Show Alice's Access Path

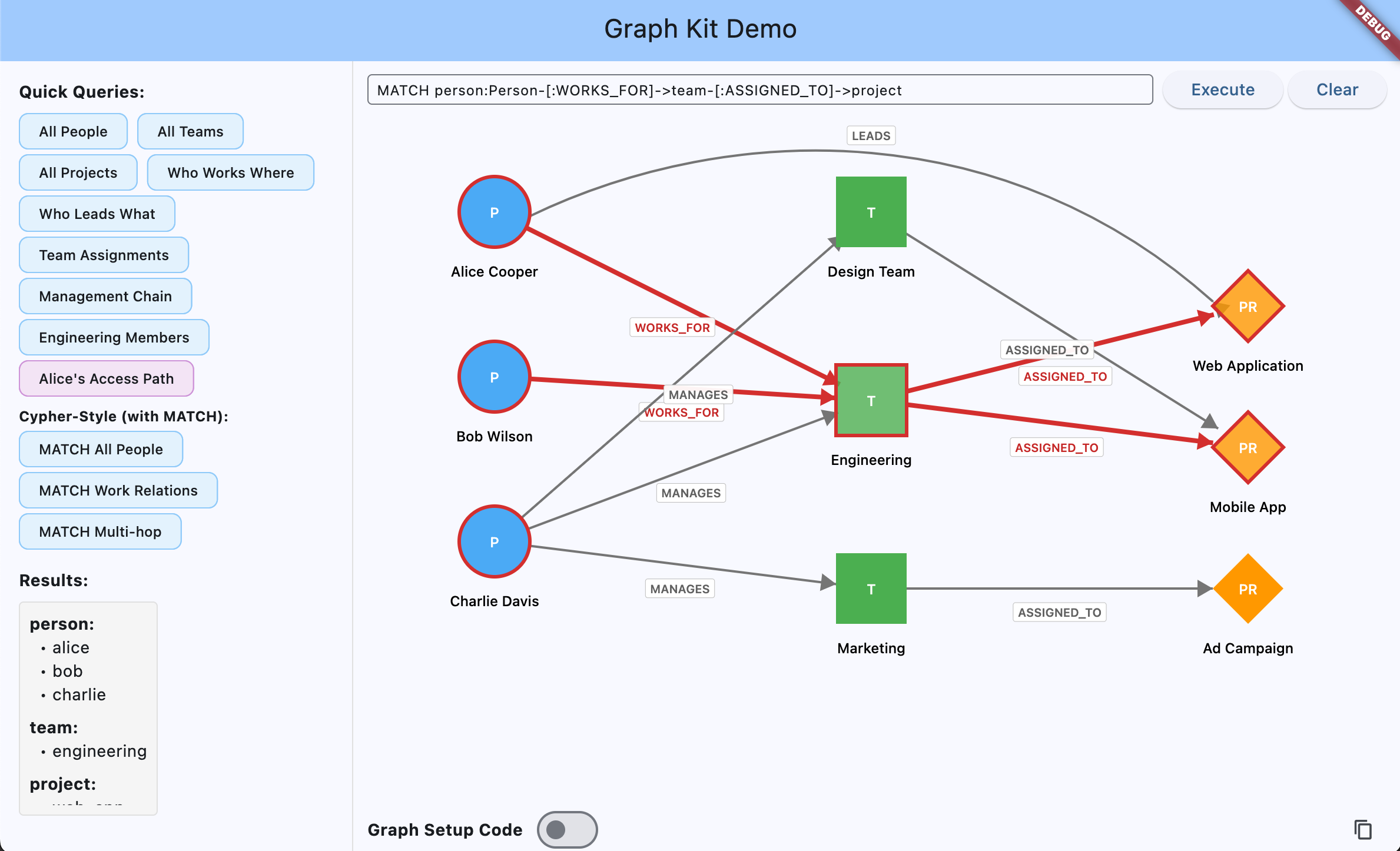[x=106, y=378]
